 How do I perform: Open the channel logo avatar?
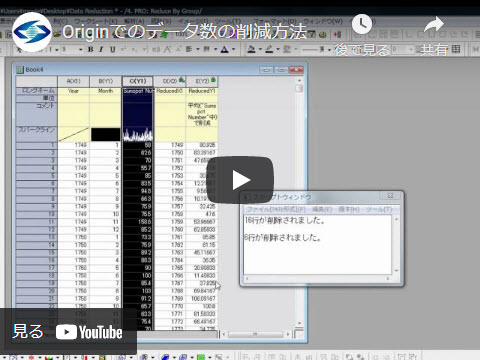(x=32, y=32)
